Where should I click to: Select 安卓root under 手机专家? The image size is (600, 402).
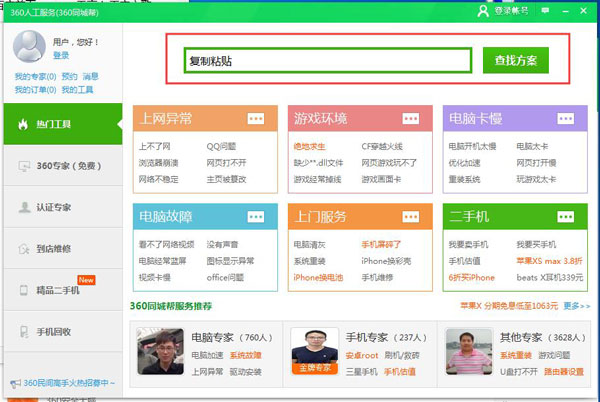tap(362, 355)
